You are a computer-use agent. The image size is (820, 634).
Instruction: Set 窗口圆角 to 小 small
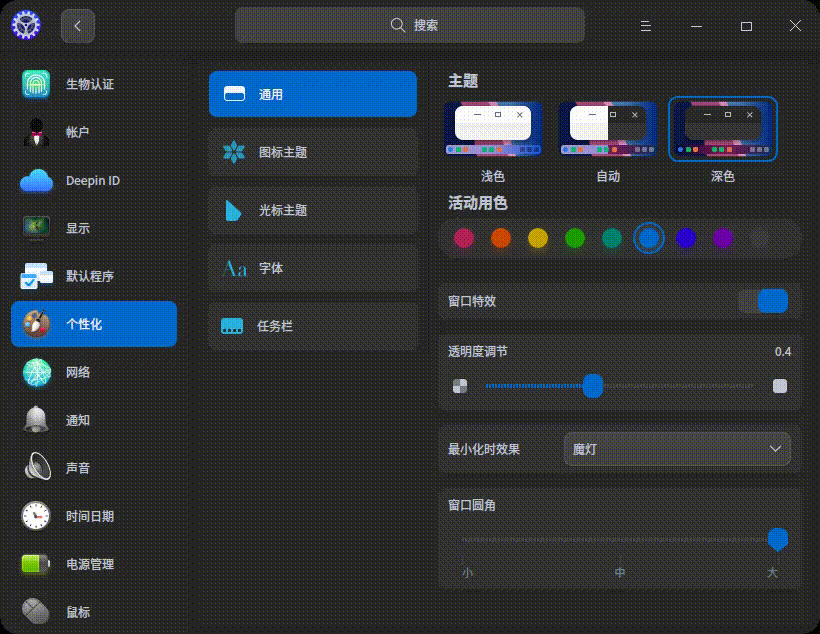468,572
